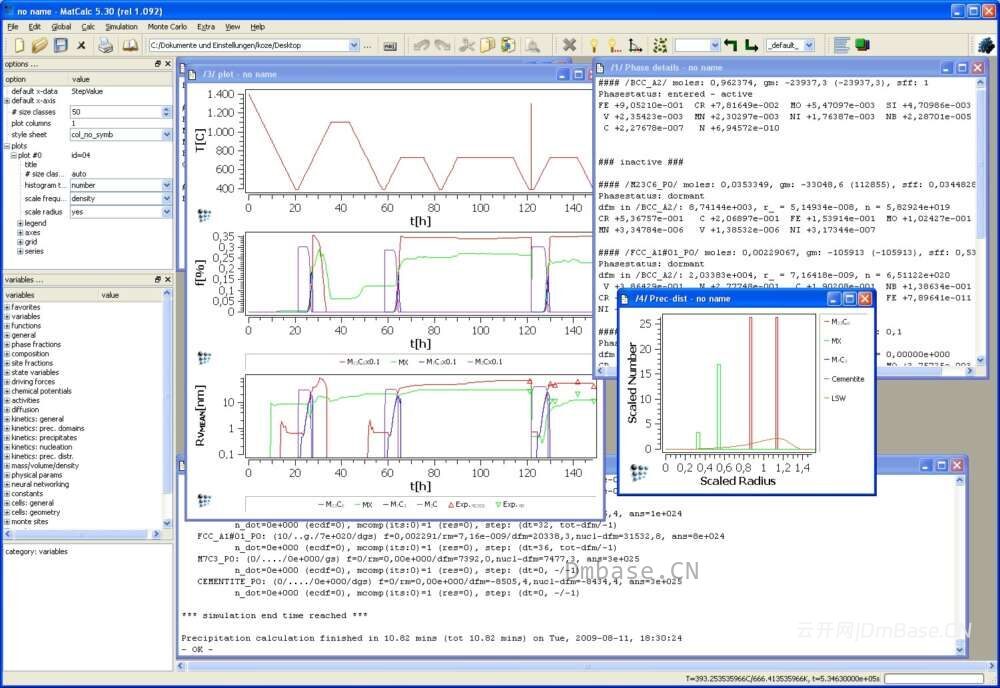Click the green back-arrow state icon

pos(731,45)
